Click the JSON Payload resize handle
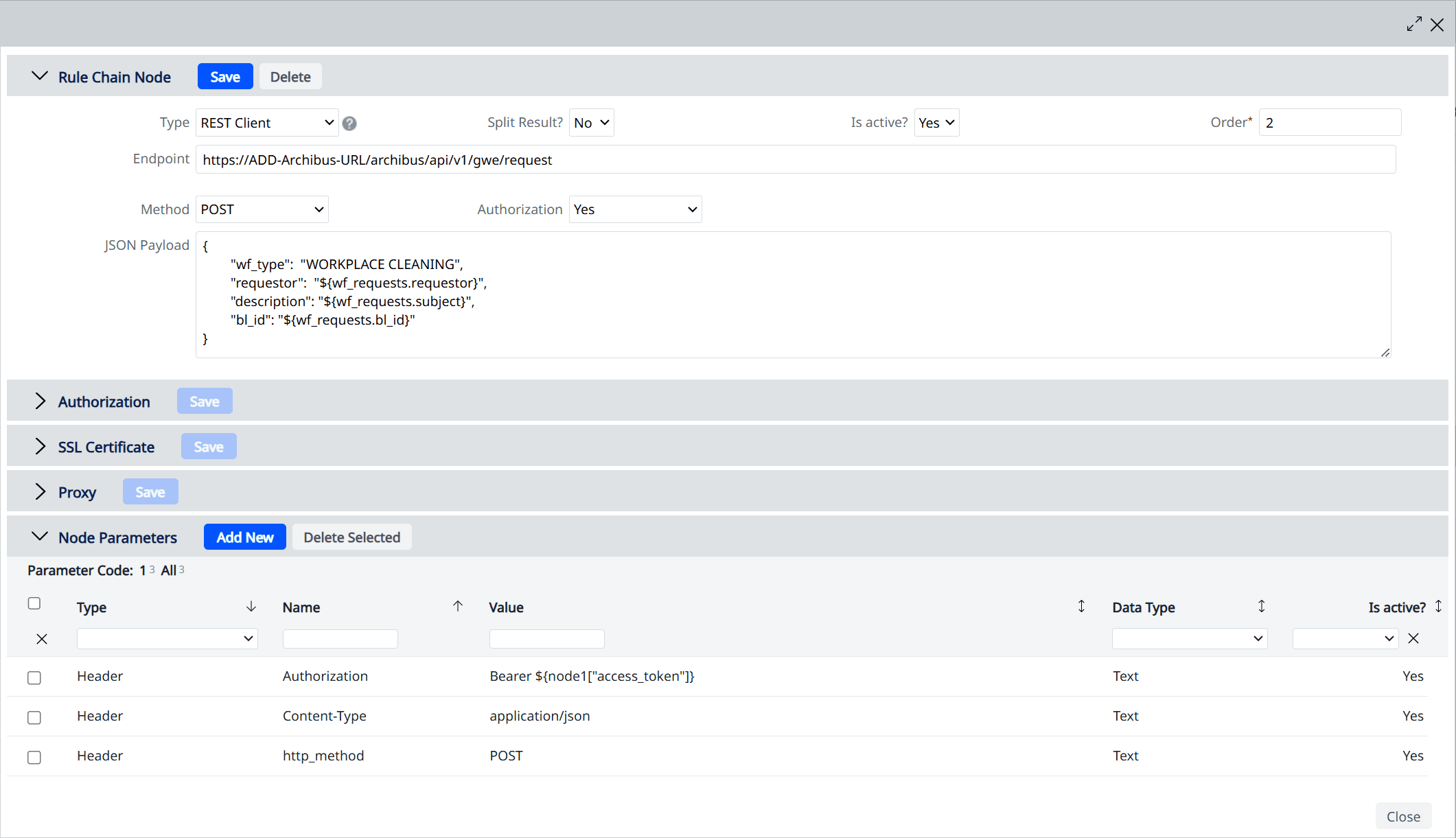 (x=1385, y=352)
